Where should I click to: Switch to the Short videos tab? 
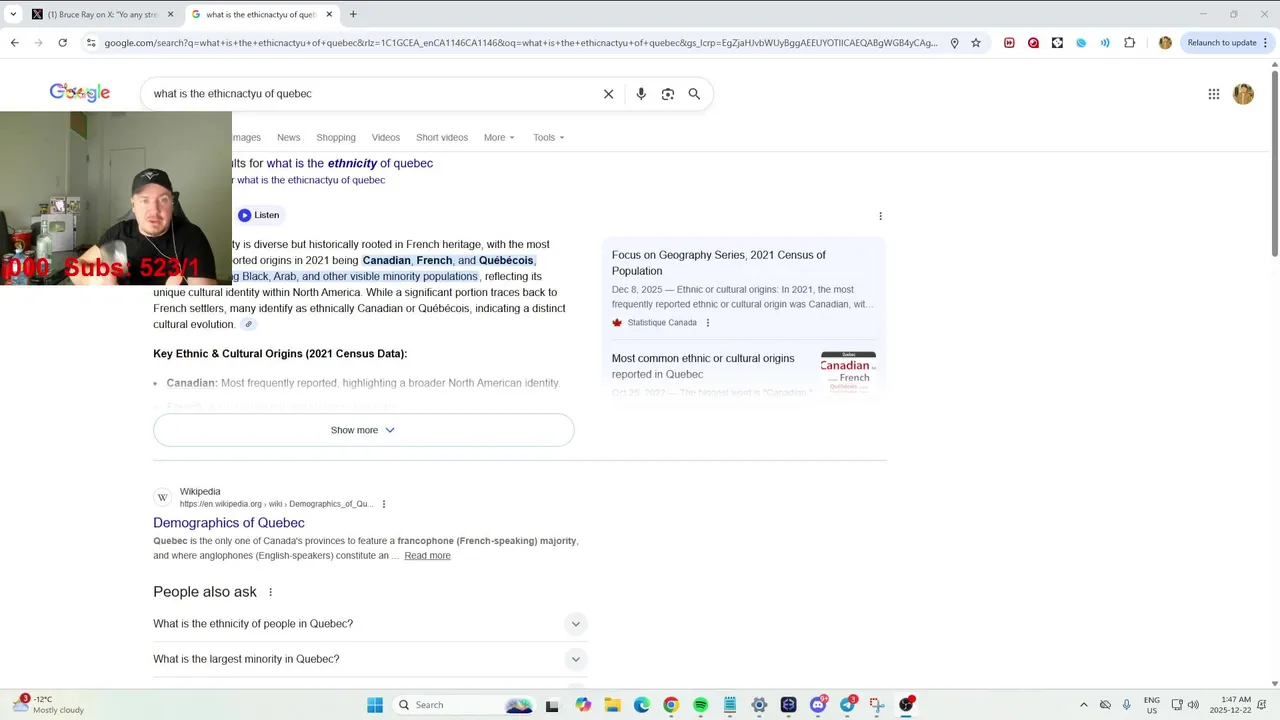tap(442, 137)
